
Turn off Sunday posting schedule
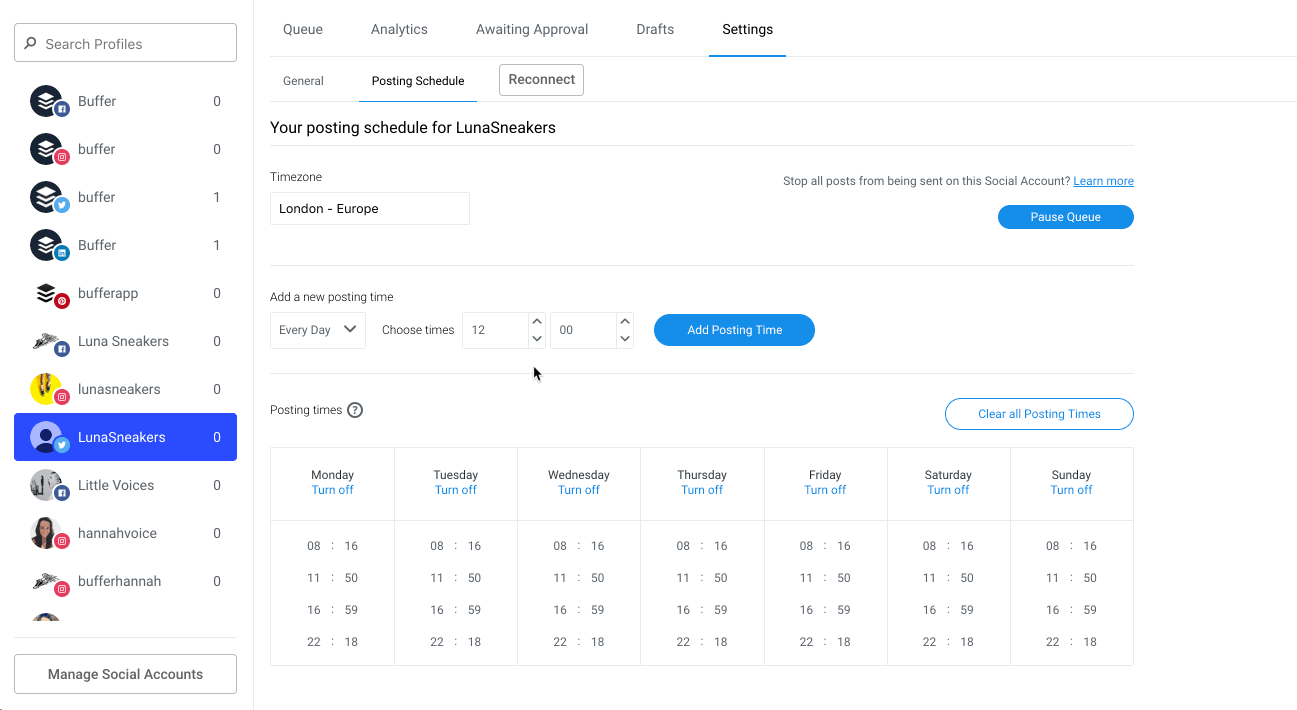pyautogui.click(x=1071, y=490)
